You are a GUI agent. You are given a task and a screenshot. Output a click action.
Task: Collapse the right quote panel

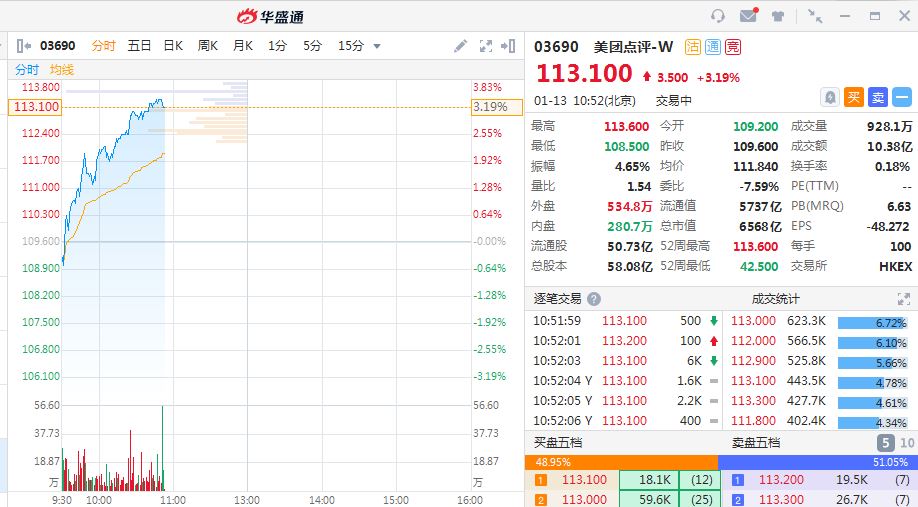point(510,46)
